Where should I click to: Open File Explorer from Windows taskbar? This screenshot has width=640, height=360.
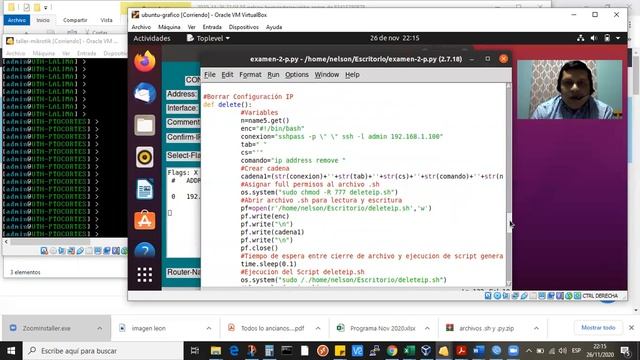pyautogui.click(x=216, y=351)
